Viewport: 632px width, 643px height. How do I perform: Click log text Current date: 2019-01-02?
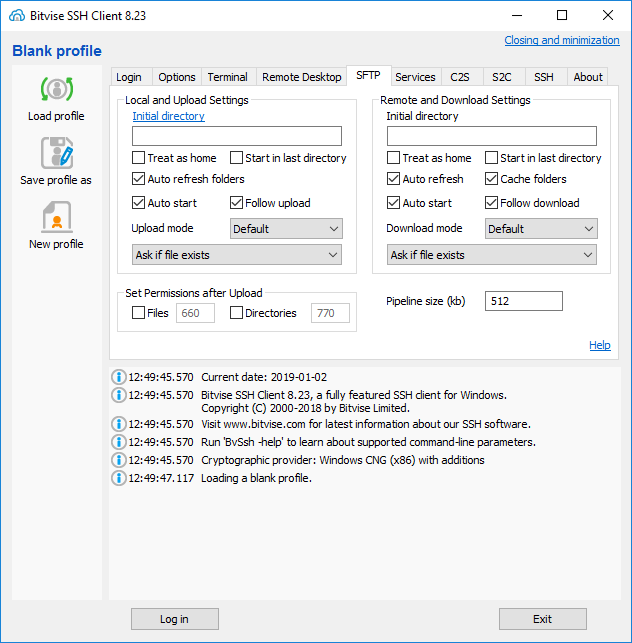[264, 377]
